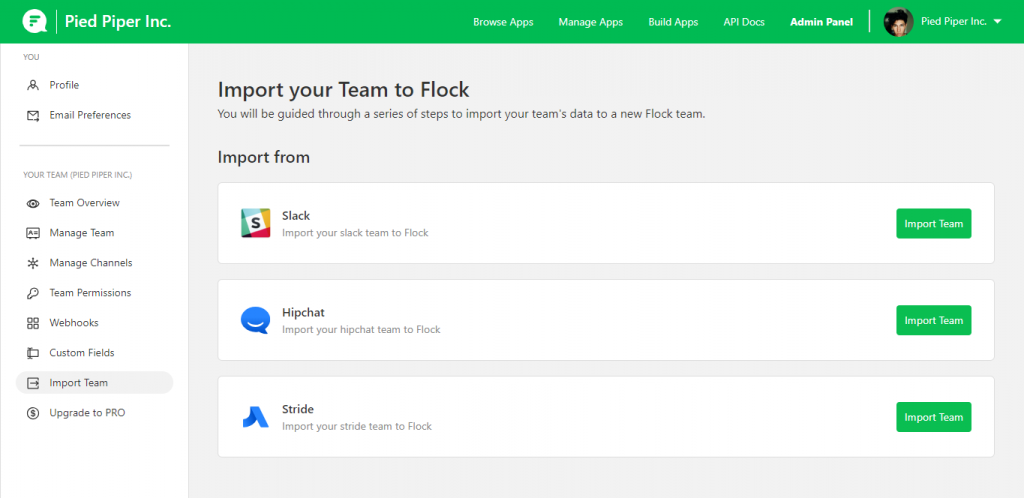Click the Webhooks grid icon

[33, 323]
